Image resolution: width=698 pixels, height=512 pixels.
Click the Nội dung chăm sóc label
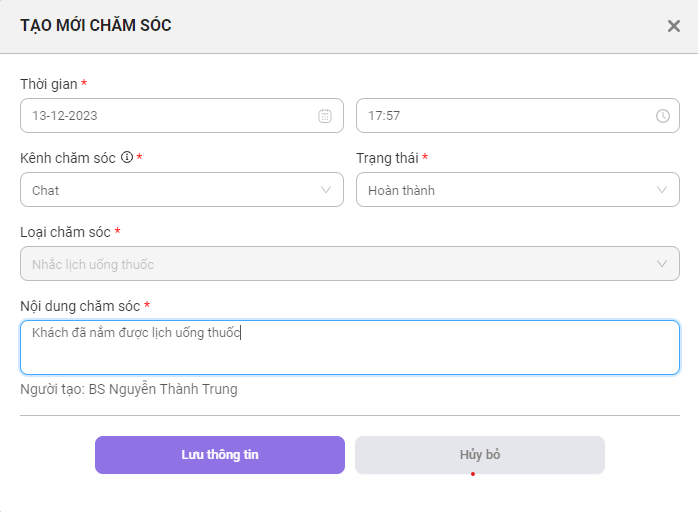point(80,306)
